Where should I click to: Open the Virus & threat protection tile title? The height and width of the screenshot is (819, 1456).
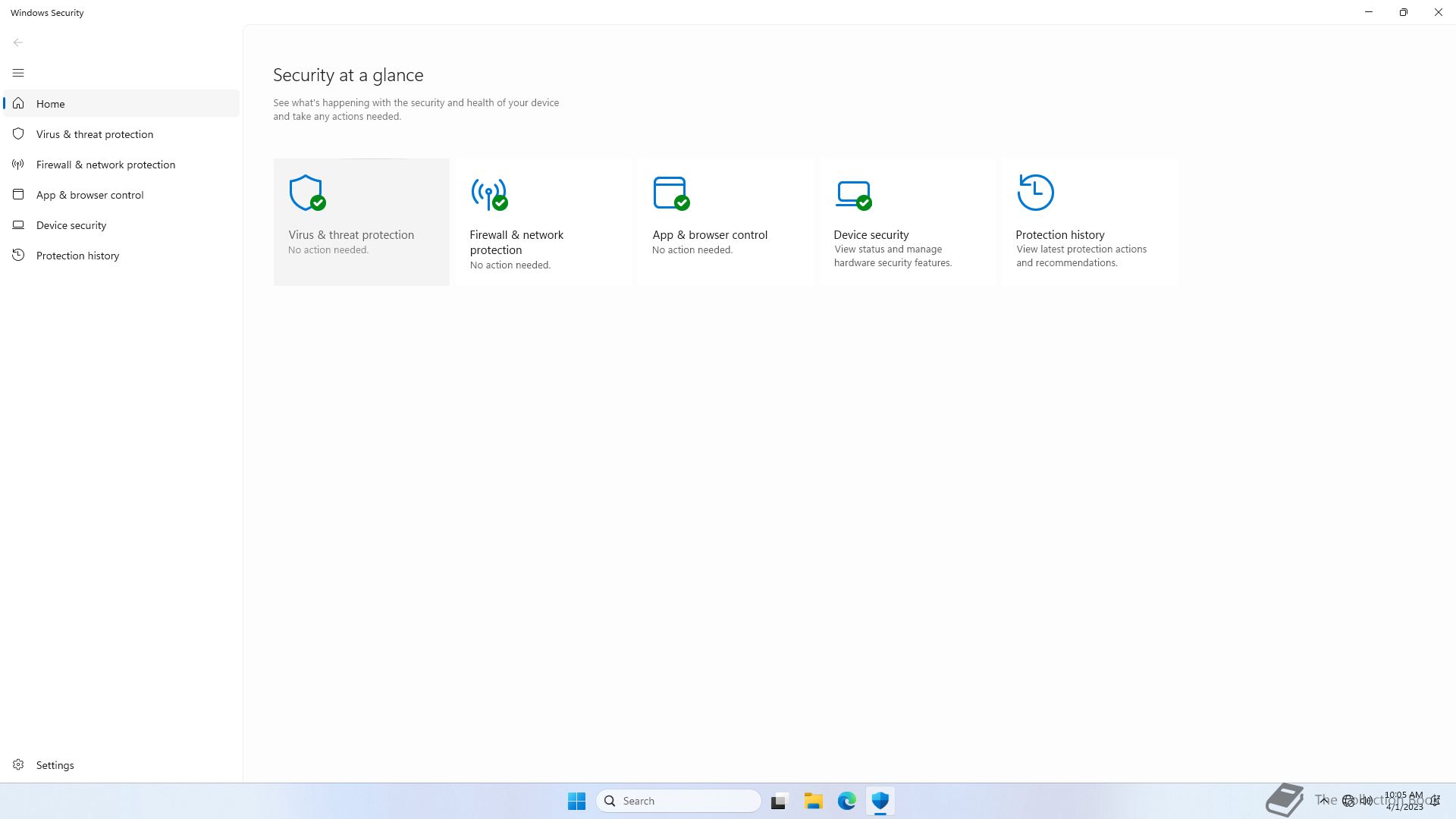351,235
